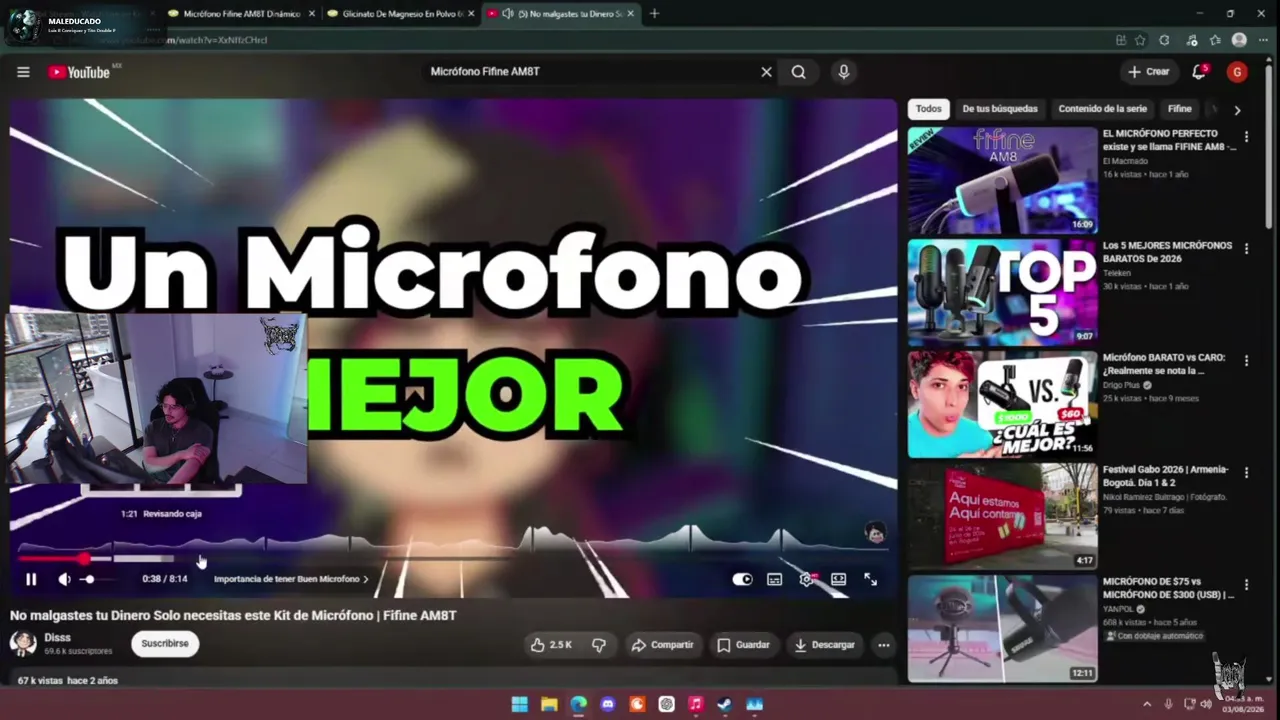1280x720 pixels.
Task: Click the Compartir button
Action: 662,645
